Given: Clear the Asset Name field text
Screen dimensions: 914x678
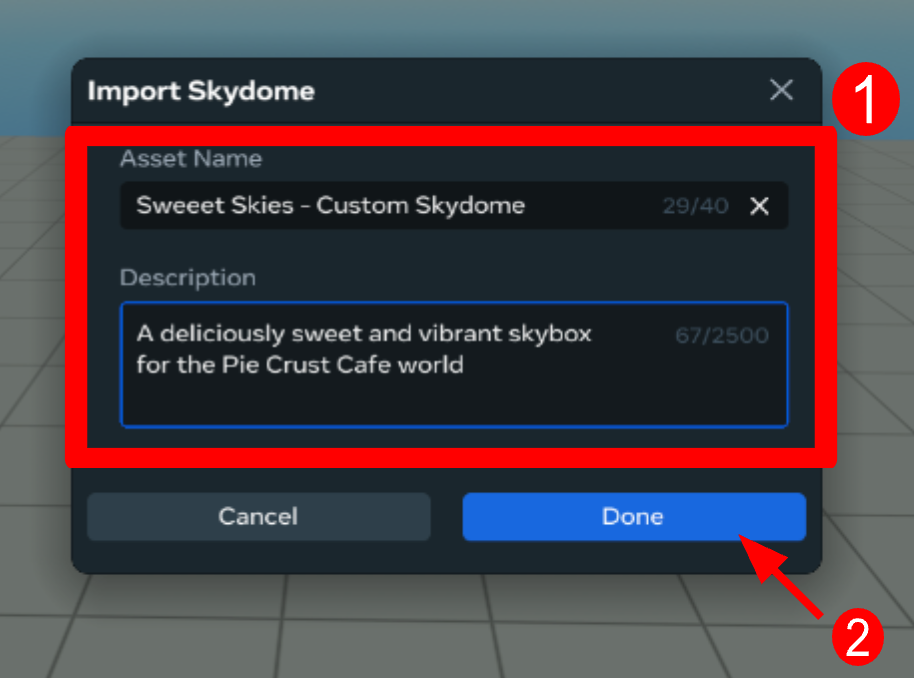Looking at the screenshot, I should tap(760, 206).
